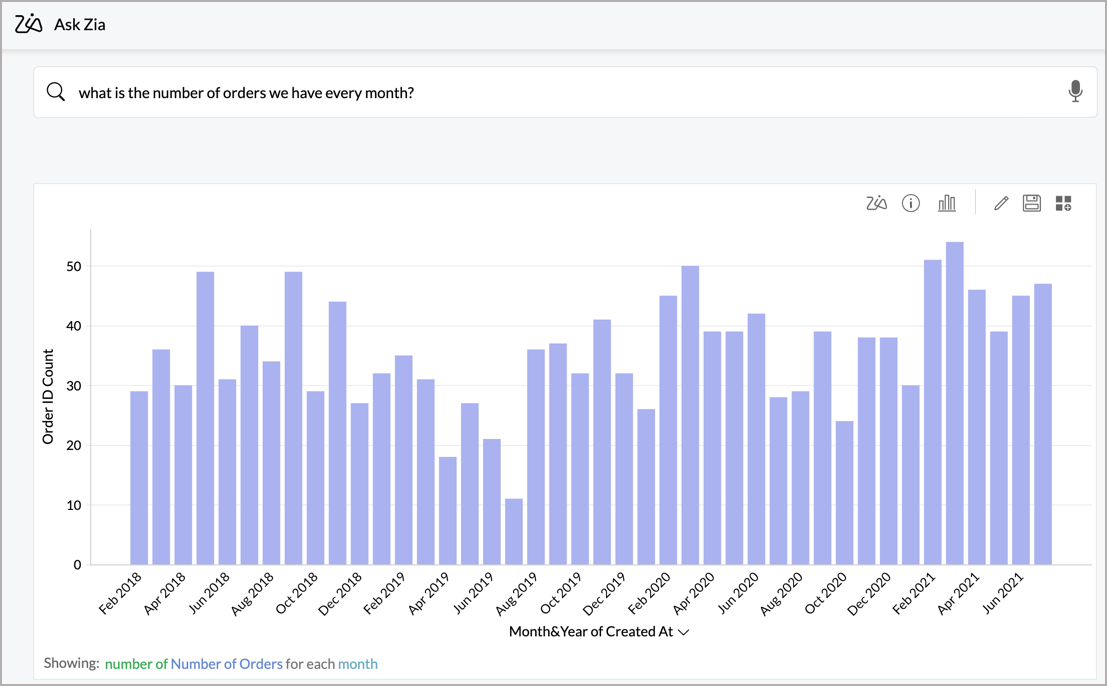Edit the report with pencil icon
This screenshot has width=1107, height=686.
(x=1001, y=203)
